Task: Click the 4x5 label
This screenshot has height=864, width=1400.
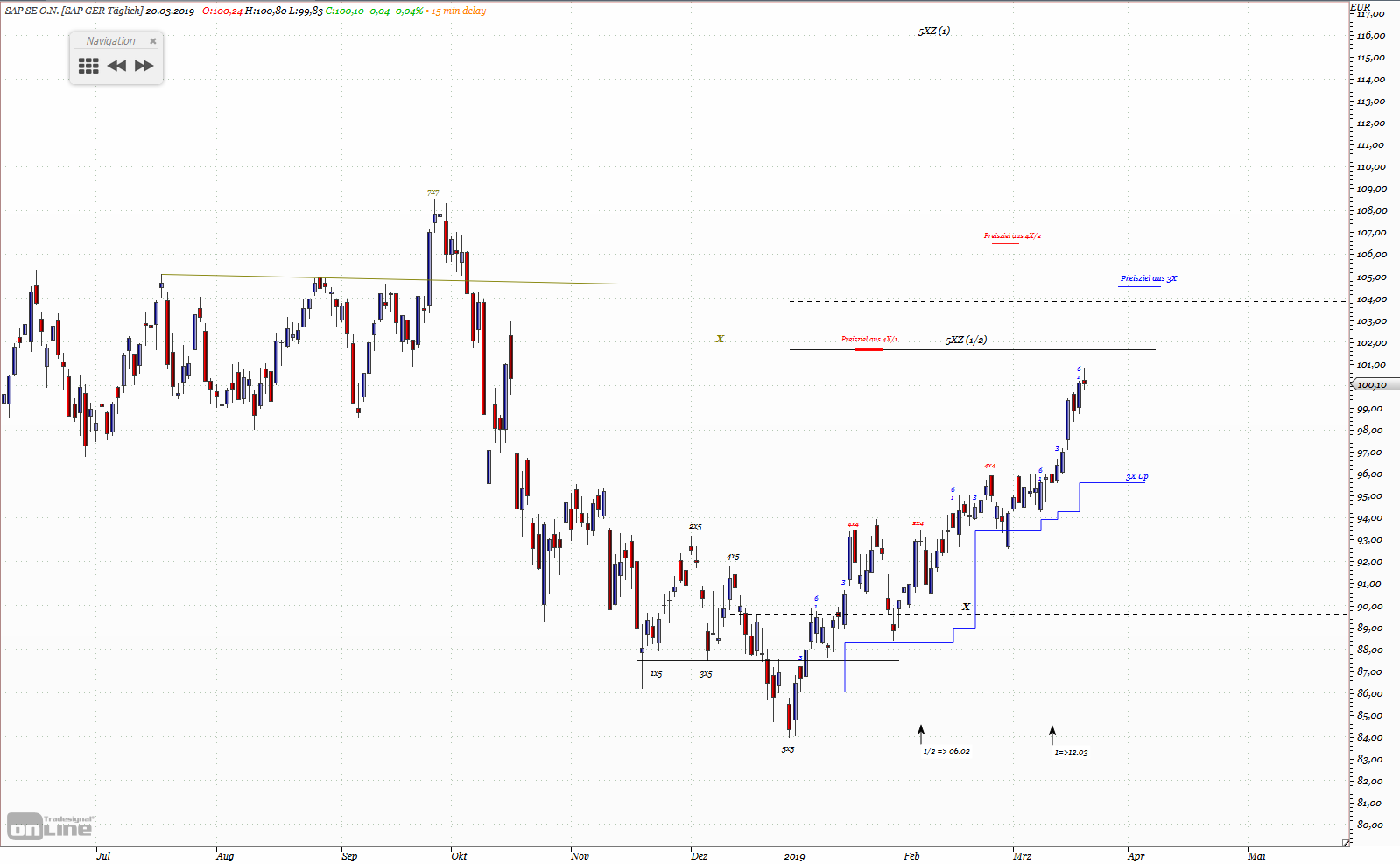Action: pyautogui.click(x=733, y=557)
